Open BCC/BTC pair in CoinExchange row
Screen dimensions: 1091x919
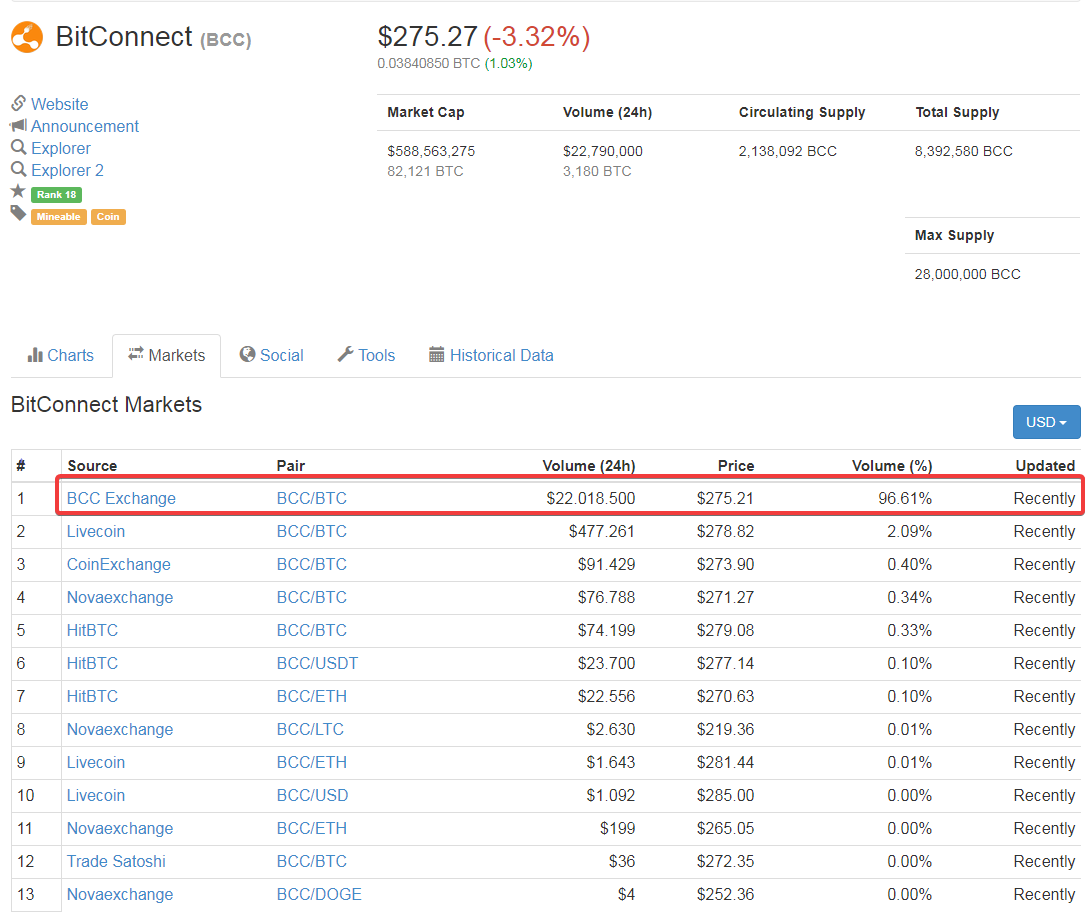312,565
